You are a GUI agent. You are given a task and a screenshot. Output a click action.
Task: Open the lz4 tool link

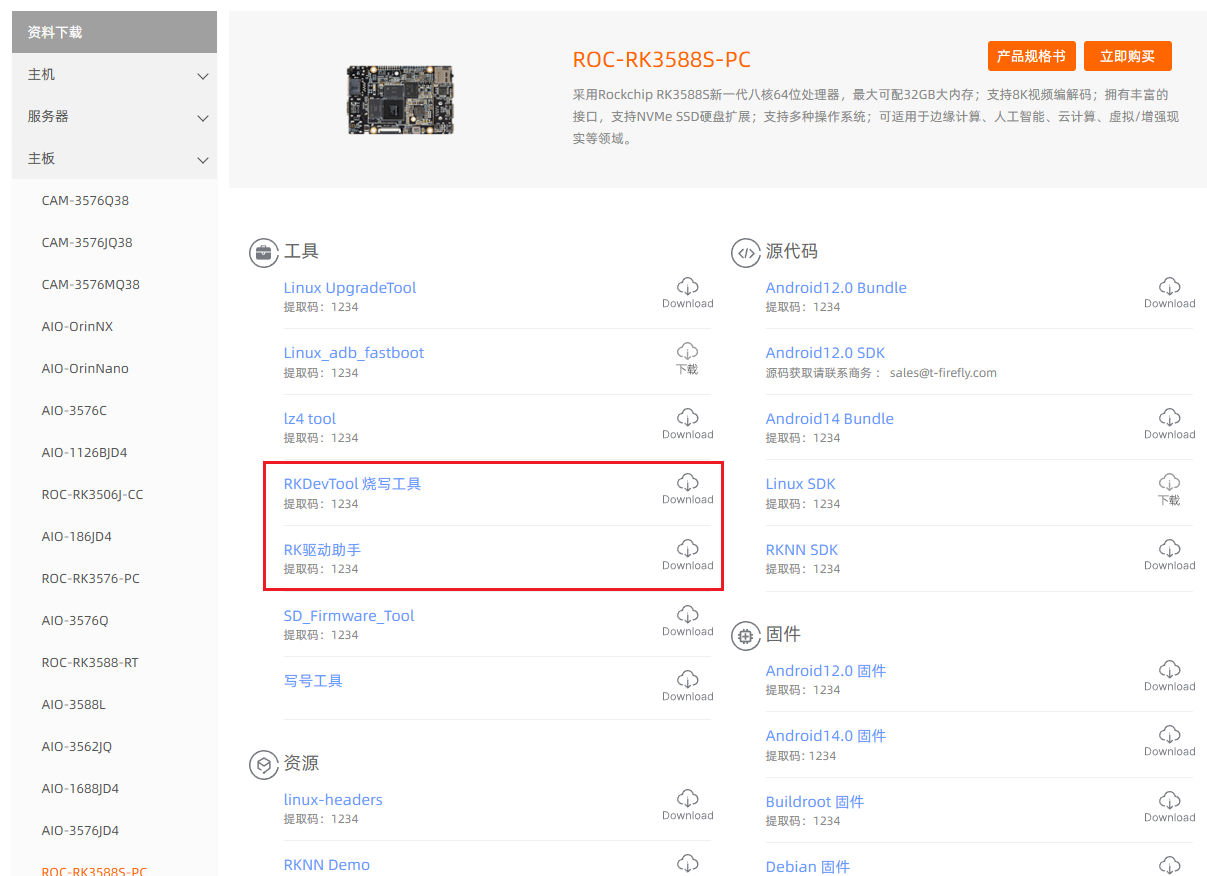click(310, 419)
